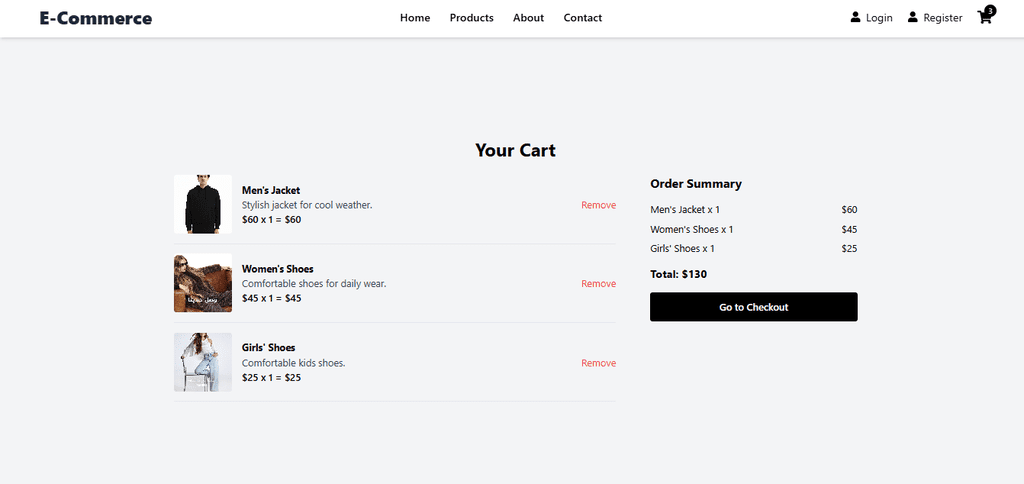Screen dimensions: 1024x484
Task: Click the Login user icon
Action: coord(855,17)
